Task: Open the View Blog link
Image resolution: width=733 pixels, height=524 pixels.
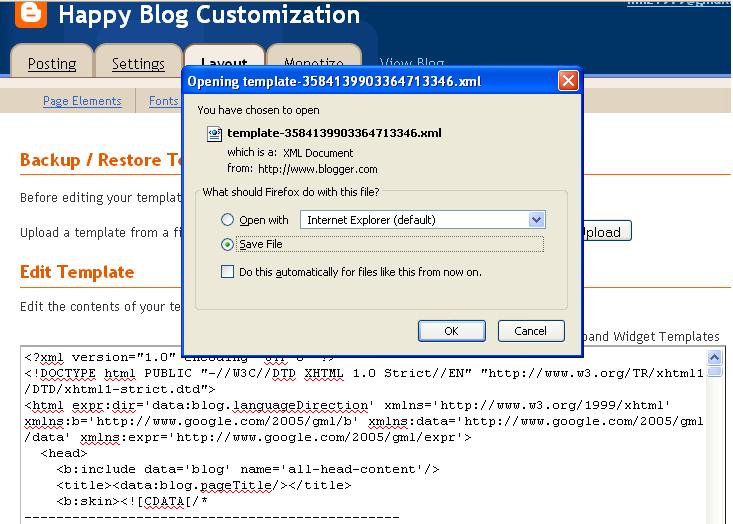Action: pos(412,62)
